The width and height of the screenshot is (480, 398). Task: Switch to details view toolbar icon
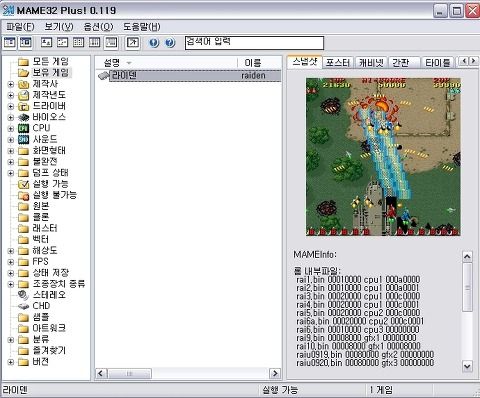[x=95, y=42]
